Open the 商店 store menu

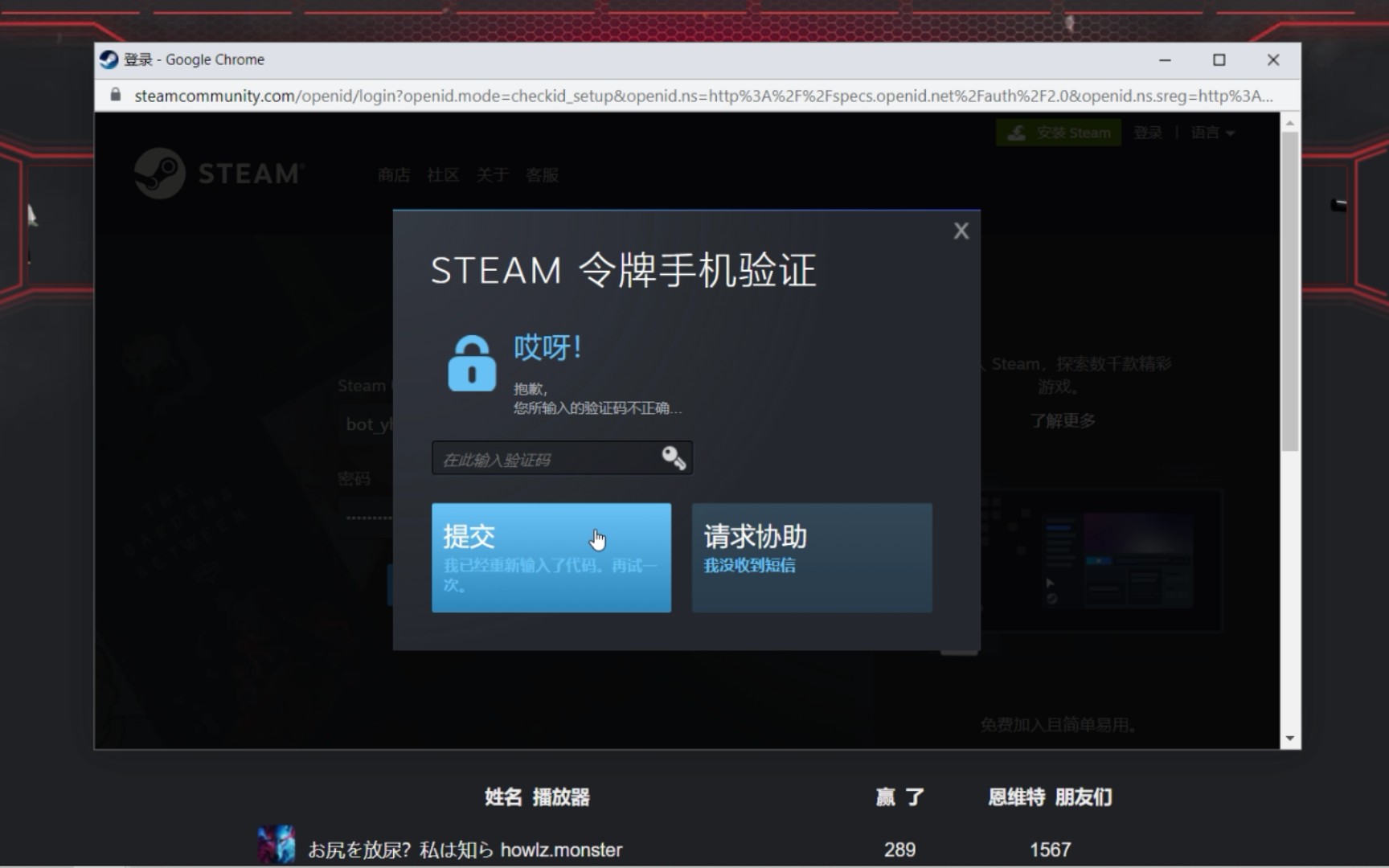pos(394,175)
